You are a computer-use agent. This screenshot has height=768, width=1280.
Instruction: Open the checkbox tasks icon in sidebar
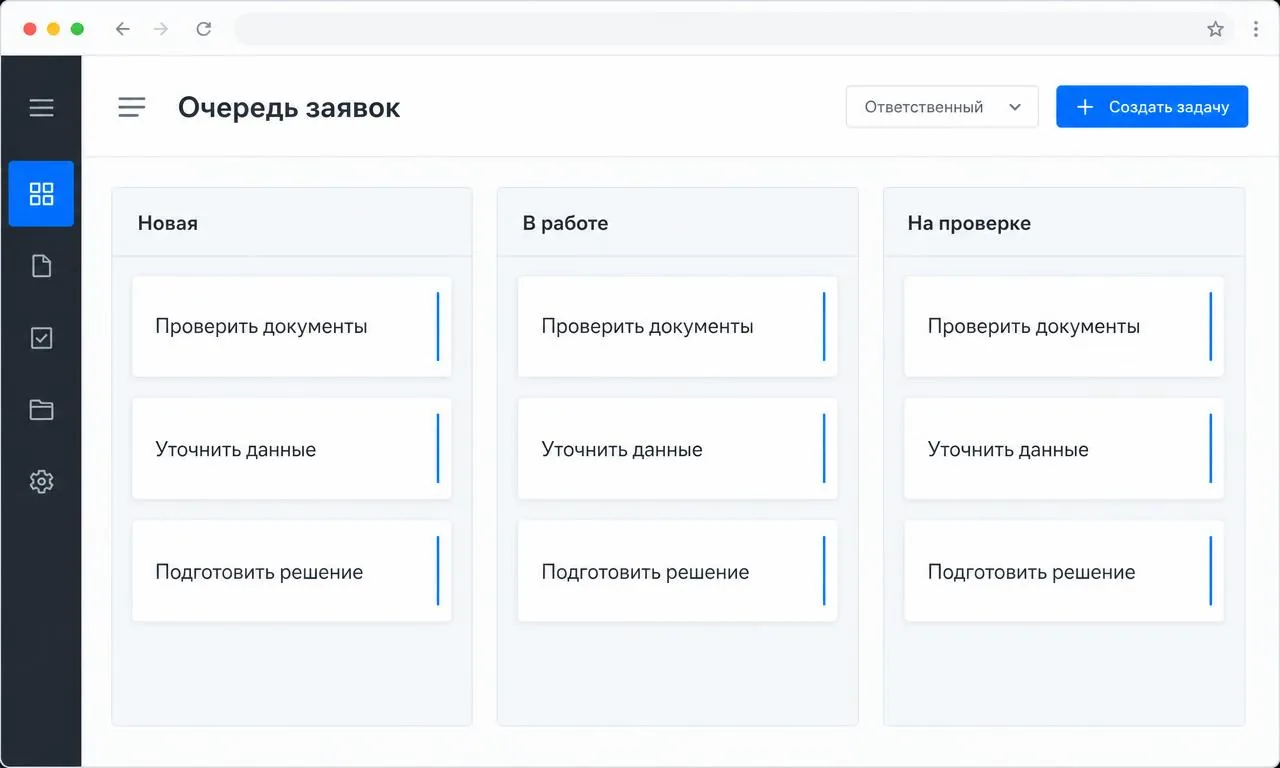(41, 338)
